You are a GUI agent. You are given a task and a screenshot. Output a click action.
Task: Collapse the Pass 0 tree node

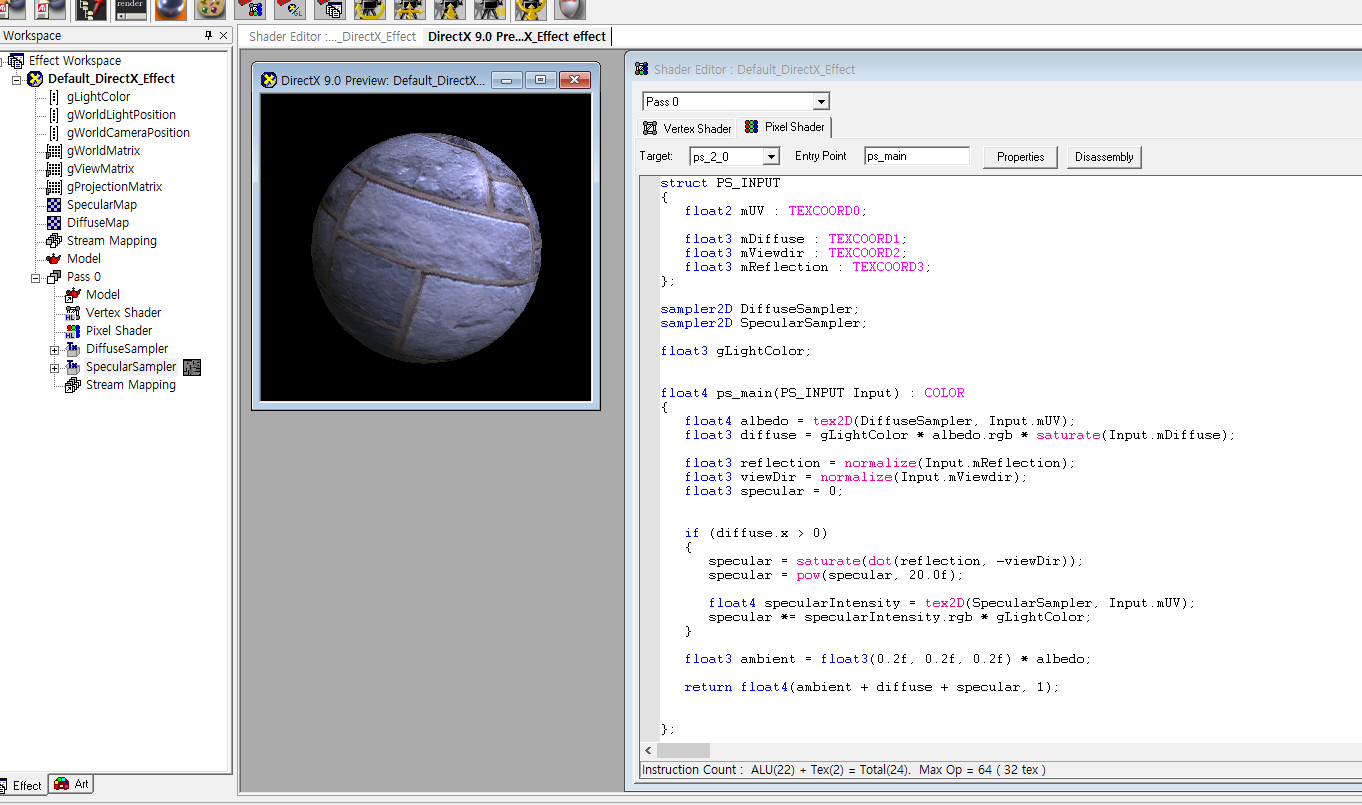coord(36,277)
